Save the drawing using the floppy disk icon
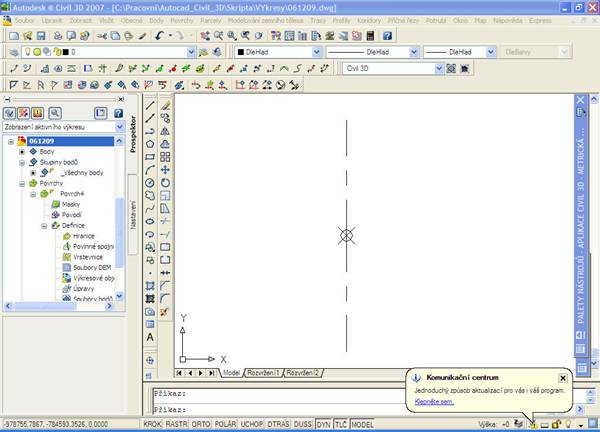Screen dimensions: 600x432 click(x=41, y=36)
